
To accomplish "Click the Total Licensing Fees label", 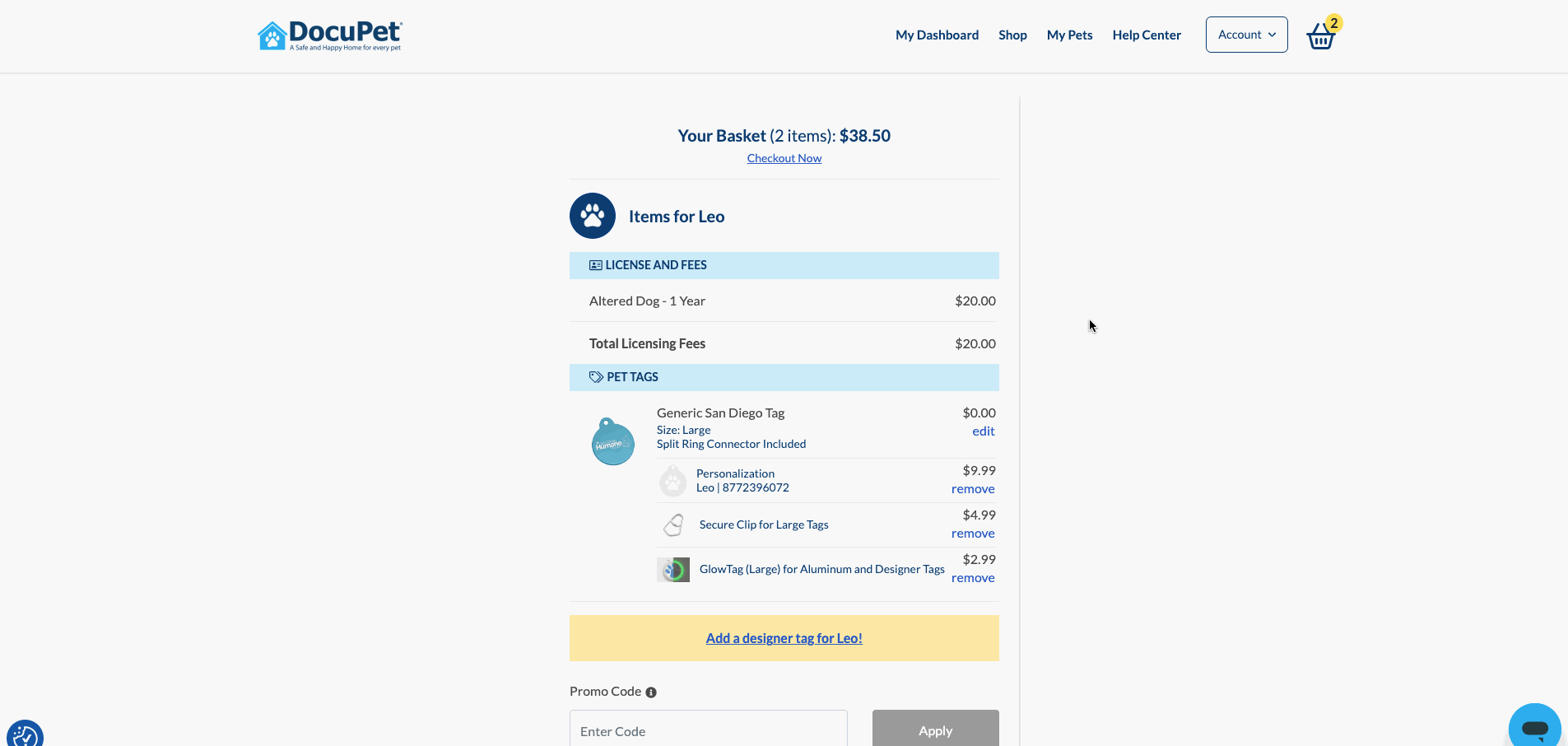I will [647, 344].
